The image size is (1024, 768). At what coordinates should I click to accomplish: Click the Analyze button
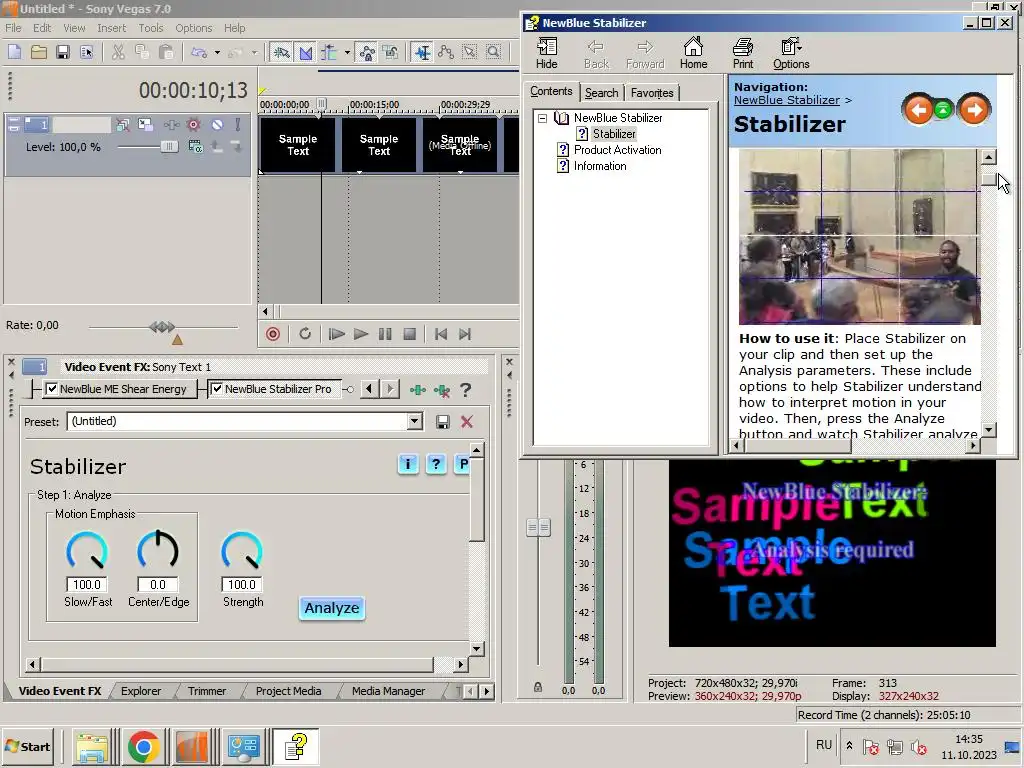(332, 608)
